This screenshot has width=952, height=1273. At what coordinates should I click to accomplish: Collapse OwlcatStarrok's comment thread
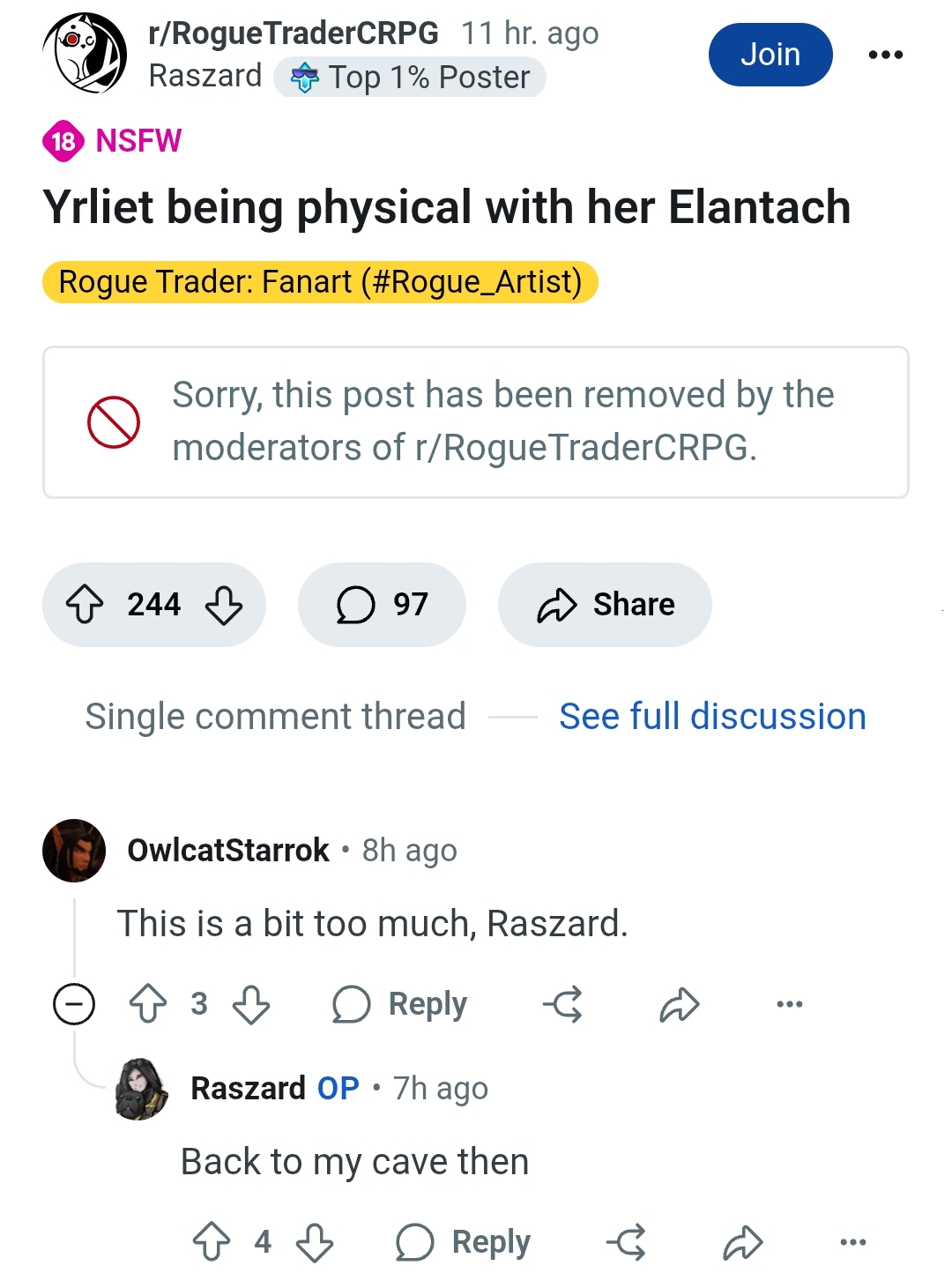click(74, 1004)
